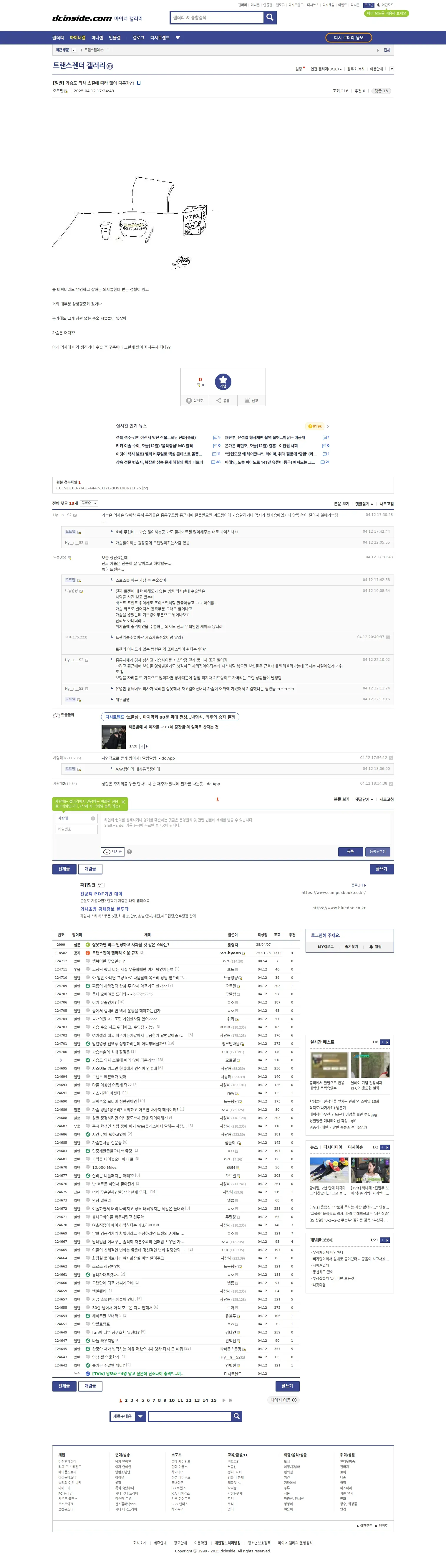This screenshot has height=1568, width=446.
Task: Switch to the 전체글 tab below comments
Action: (x=64, y=869)
